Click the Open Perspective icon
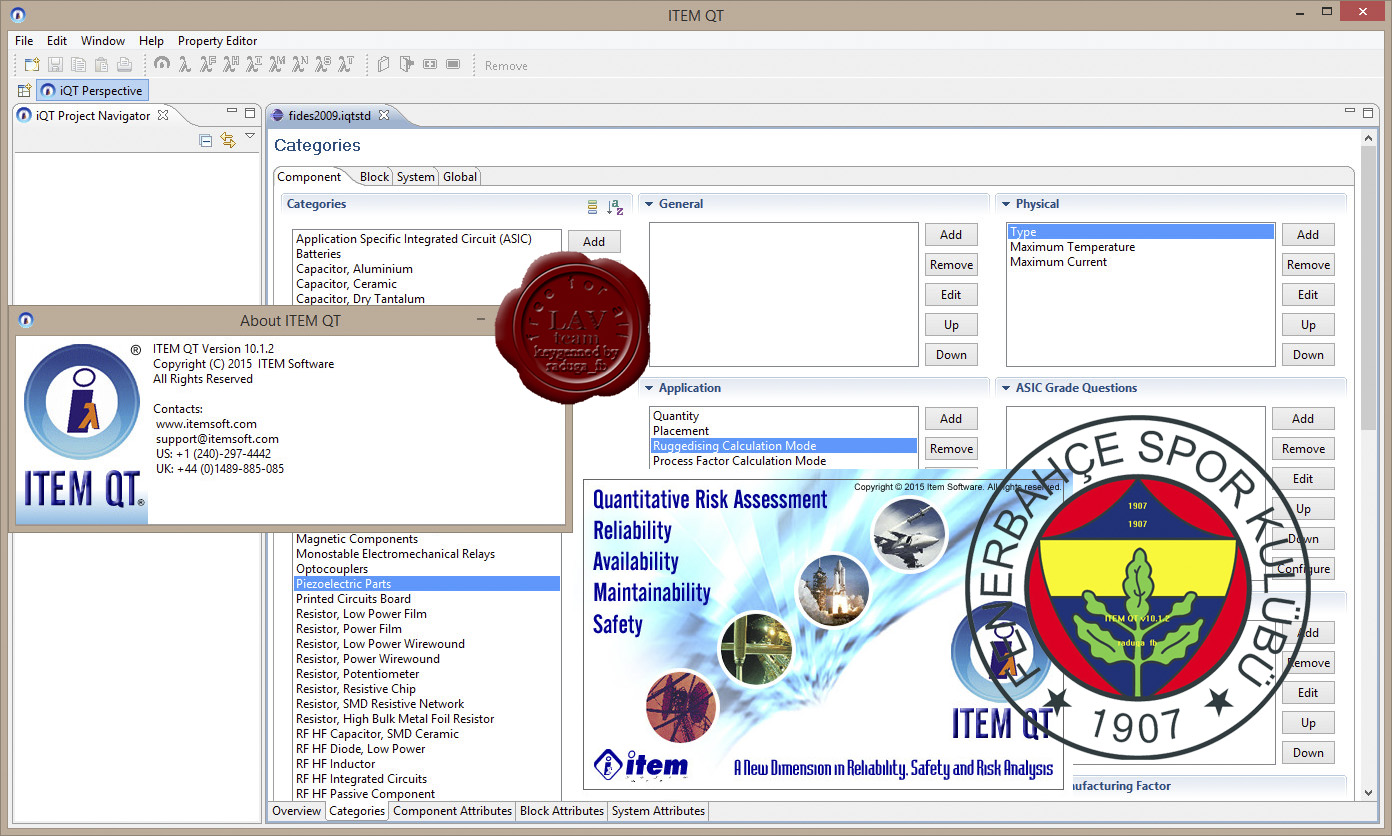Screen dimensions: 1392x836 point(24,90)
